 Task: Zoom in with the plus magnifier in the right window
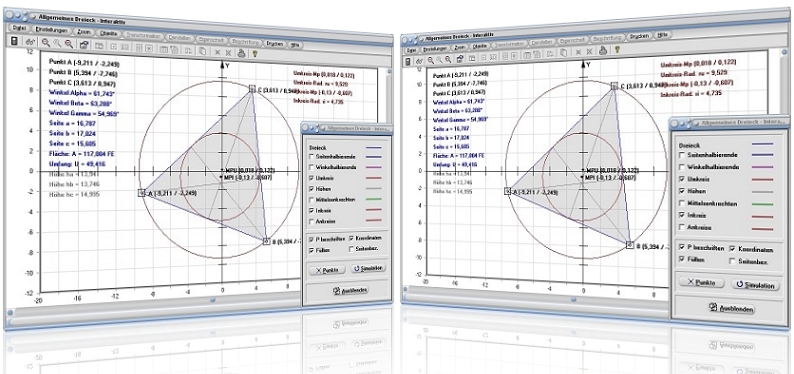[431, 60]
